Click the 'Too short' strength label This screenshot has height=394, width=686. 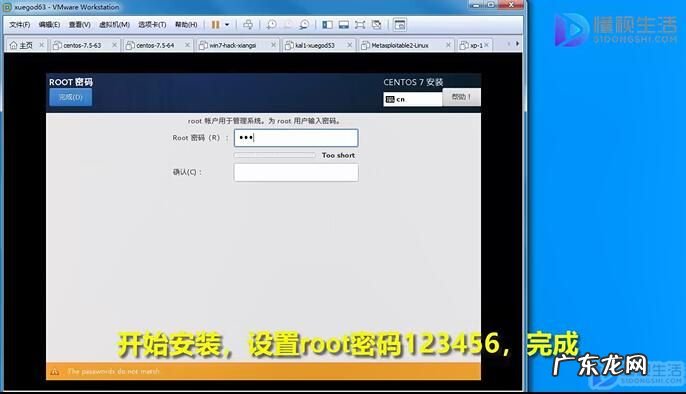pos(338,155)
